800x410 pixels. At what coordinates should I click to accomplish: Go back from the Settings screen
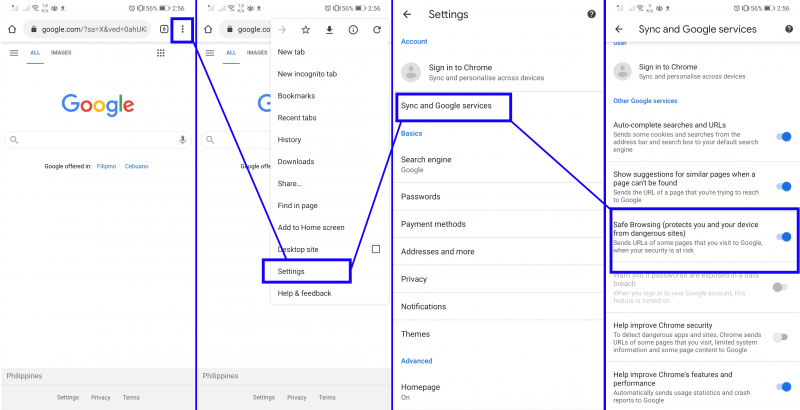coord(407,14)
